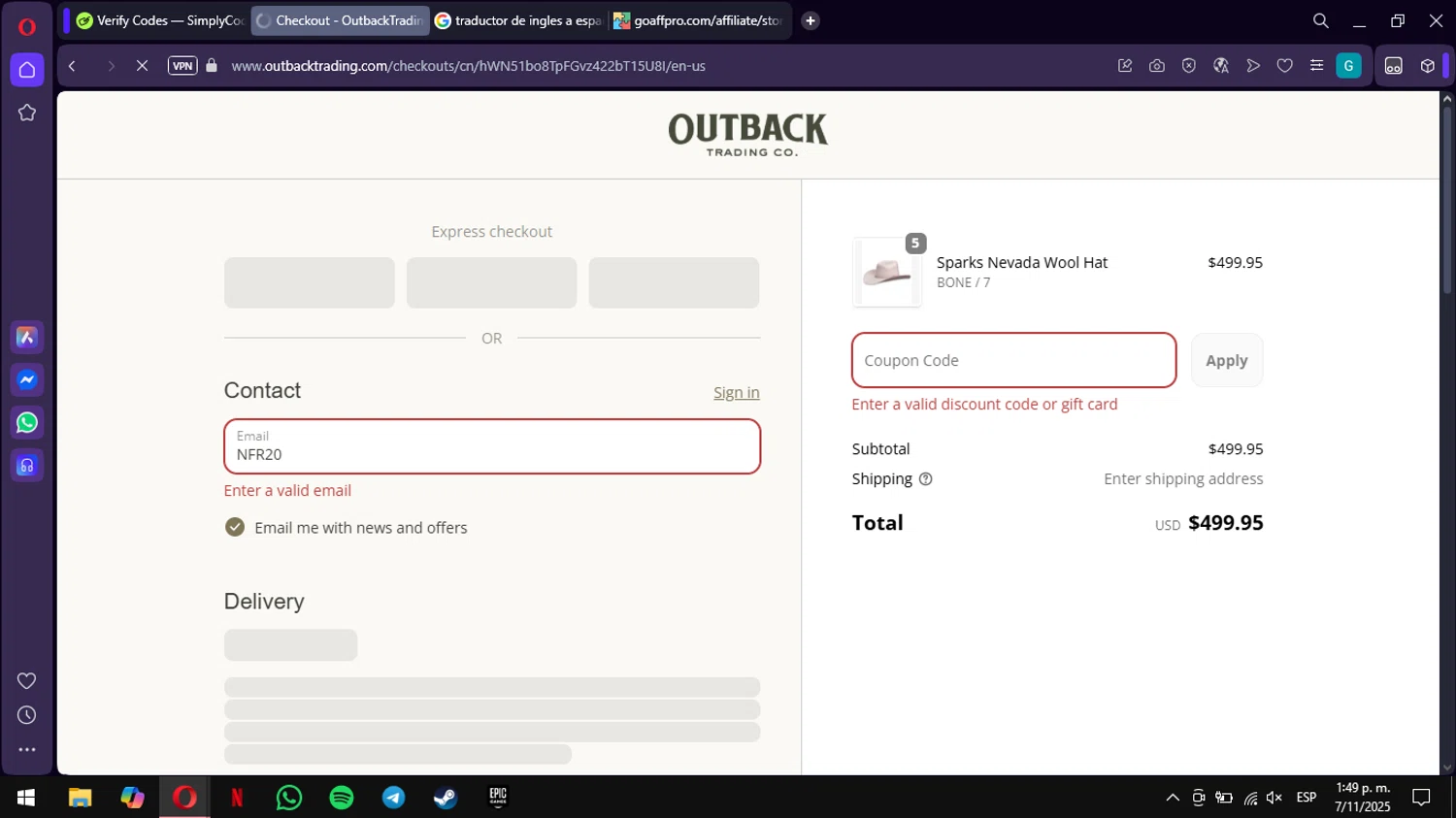Open the Windows notification center

click(x=1421, y=798)
